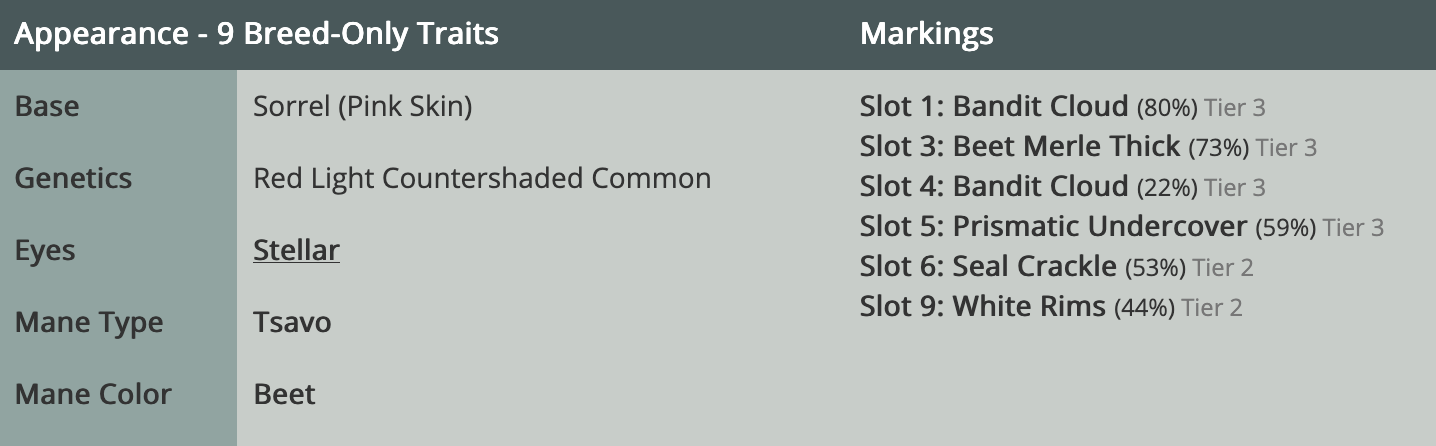The height and width of the screenshot is (446, 1436).
Task: Click the Mane Color row label
Action: pyautogui.click(x=93, y=394)
